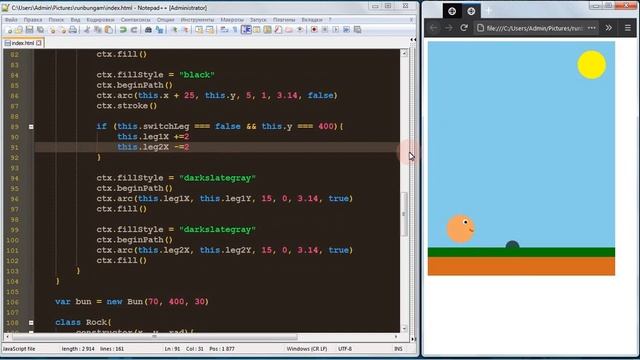This screenshot has width=640, height=360.
Task: Toggle INS insert mode in status bar
Action: pos(398,349)
